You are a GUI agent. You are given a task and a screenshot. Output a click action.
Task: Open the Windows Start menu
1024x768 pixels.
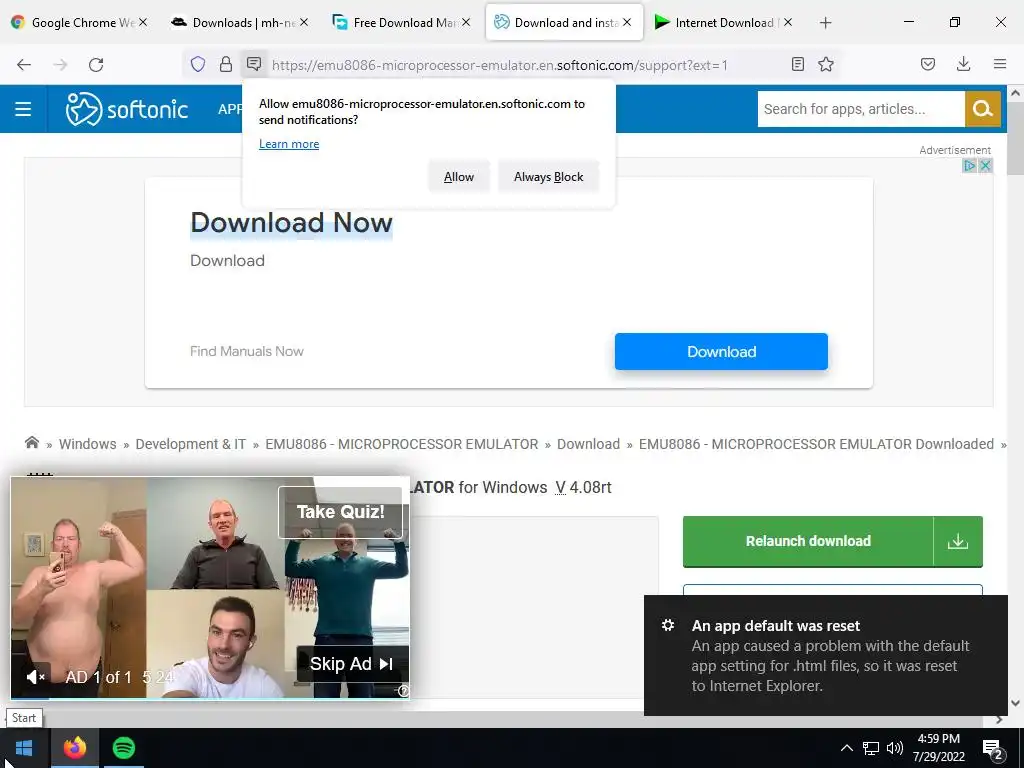click(24, 748)
